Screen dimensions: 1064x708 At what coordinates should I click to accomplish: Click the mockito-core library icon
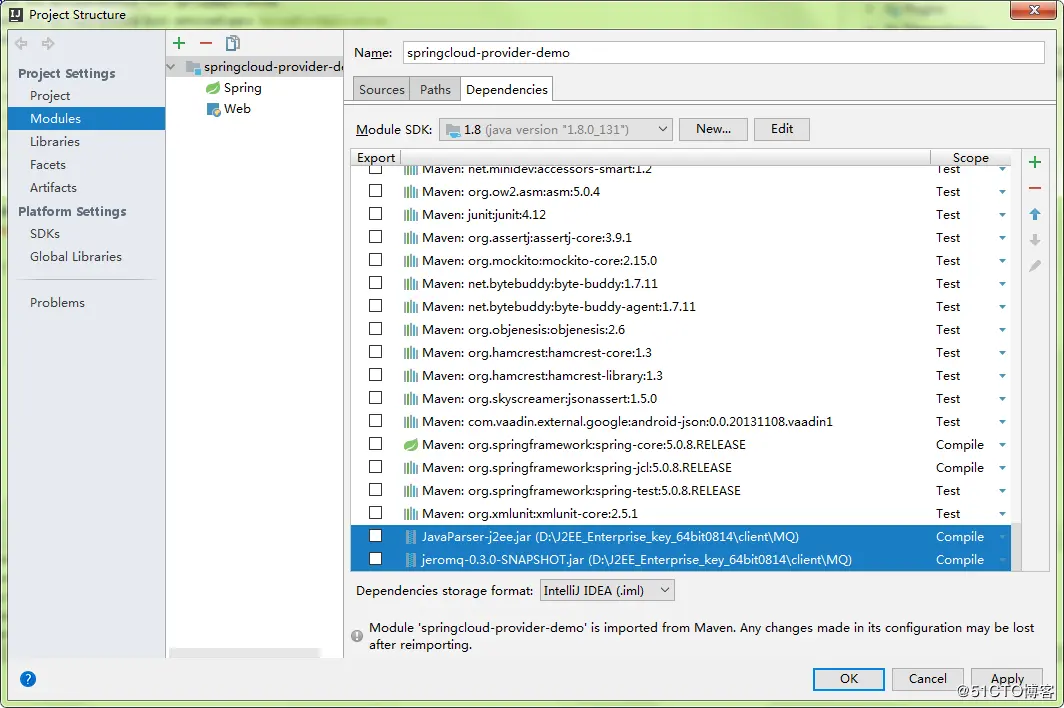click(x=411, y=261)
